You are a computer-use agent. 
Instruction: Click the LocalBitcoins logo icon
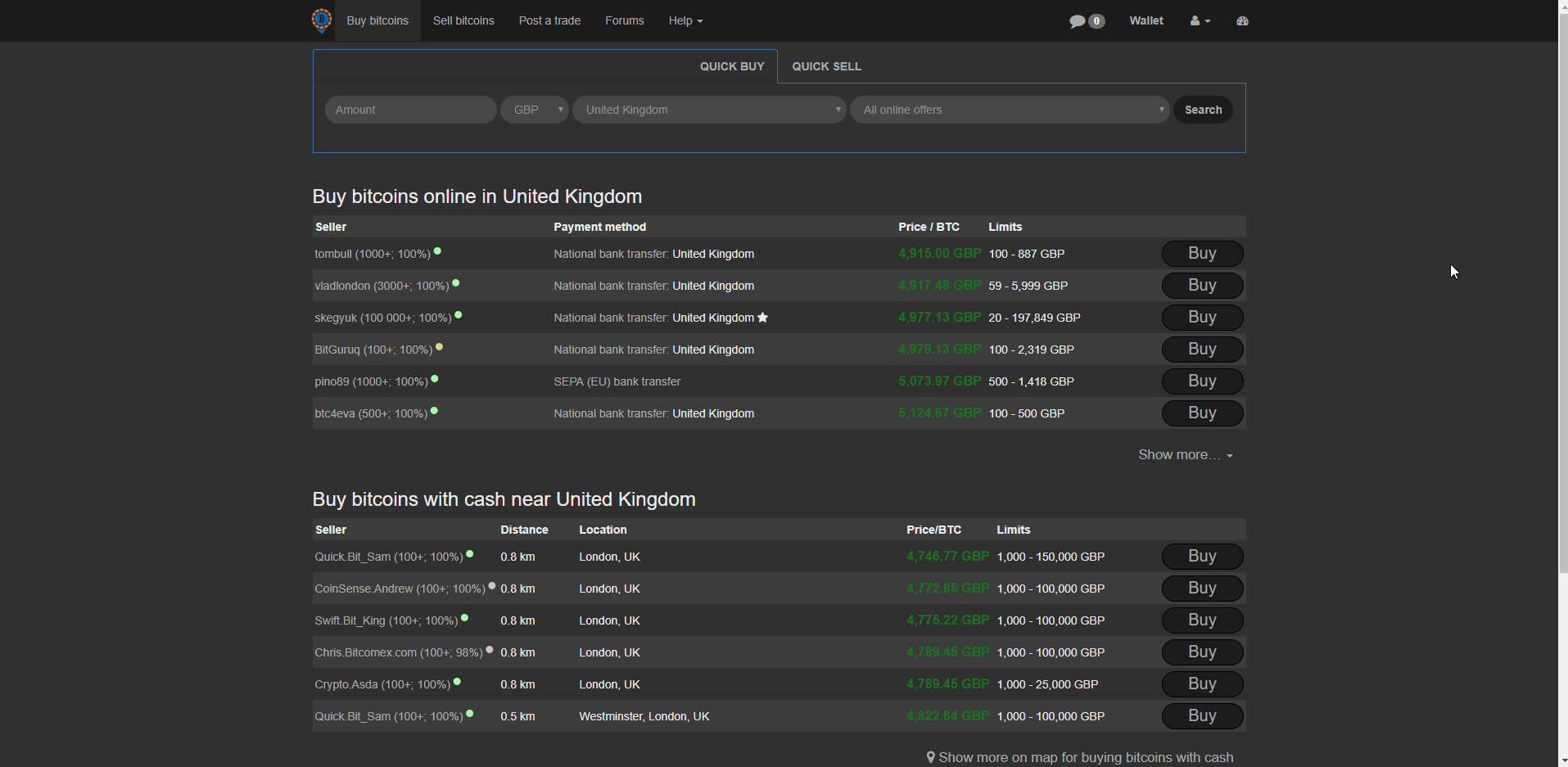[x=322, y=20]
